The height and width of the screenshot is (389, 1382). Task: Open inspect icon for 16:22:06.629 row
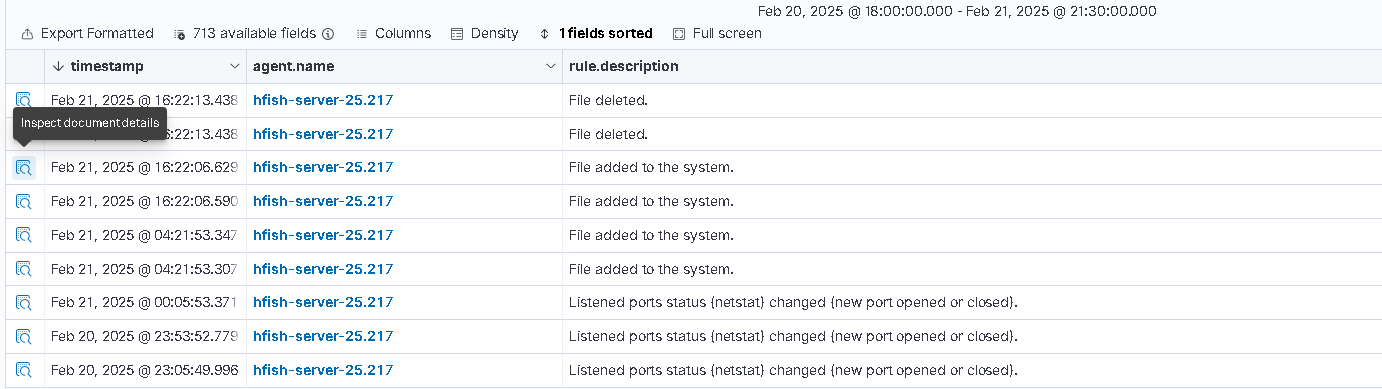[x=24, y=167]
